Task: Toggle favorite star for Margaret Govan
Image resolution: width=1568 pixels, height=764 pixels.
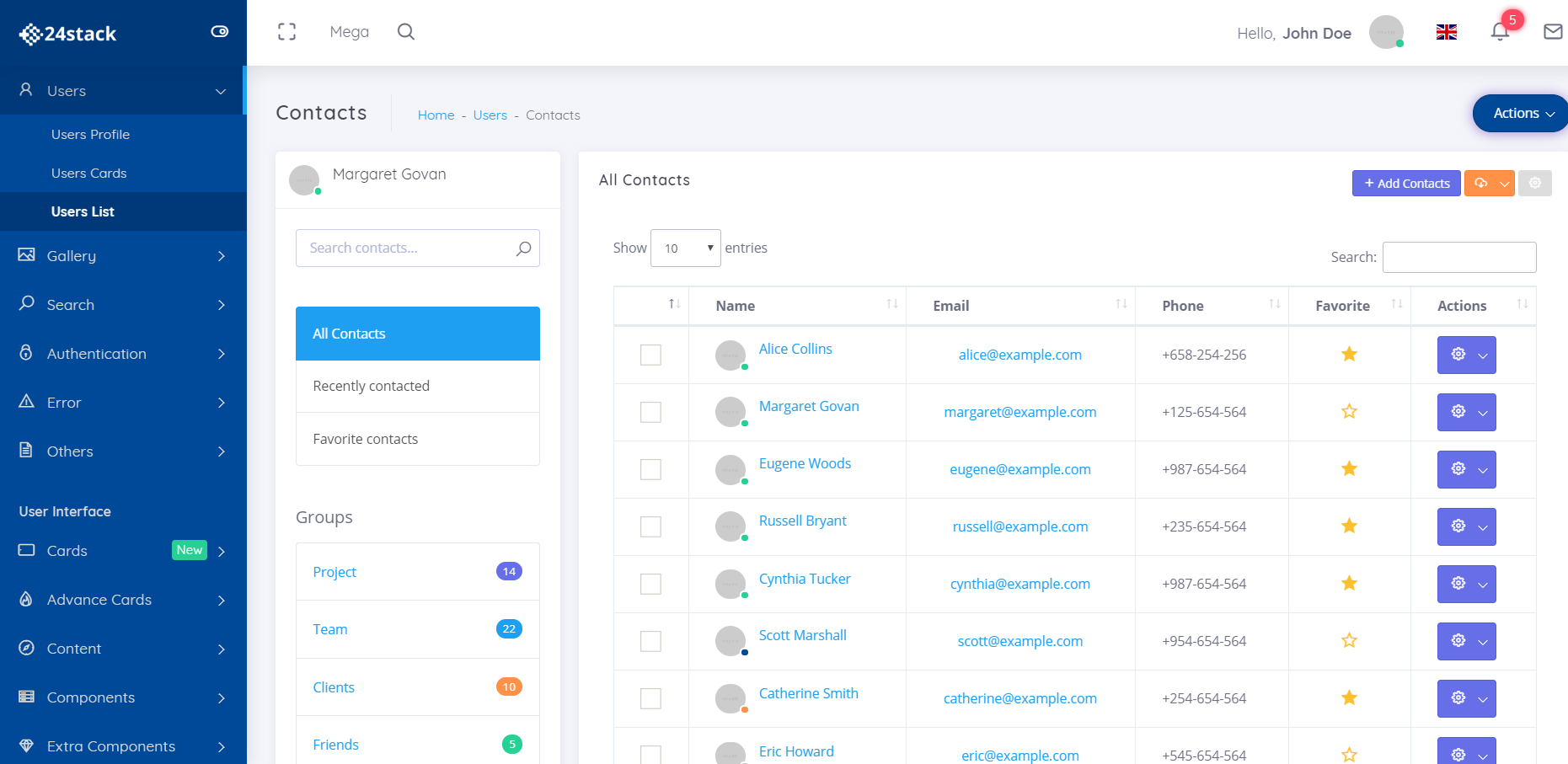Action: [x=1349, y=412]
